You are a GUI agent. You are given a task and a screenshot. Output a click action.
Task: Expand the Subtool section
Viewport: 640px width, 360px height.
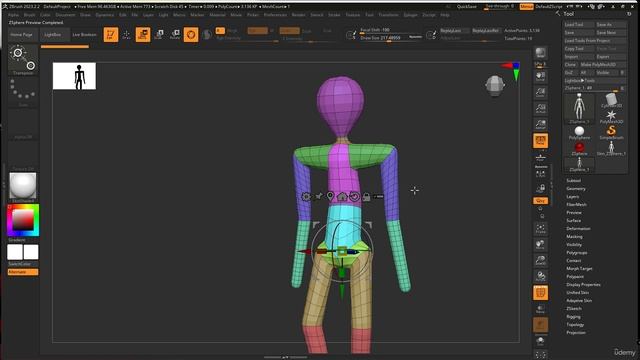coord(573,180)
